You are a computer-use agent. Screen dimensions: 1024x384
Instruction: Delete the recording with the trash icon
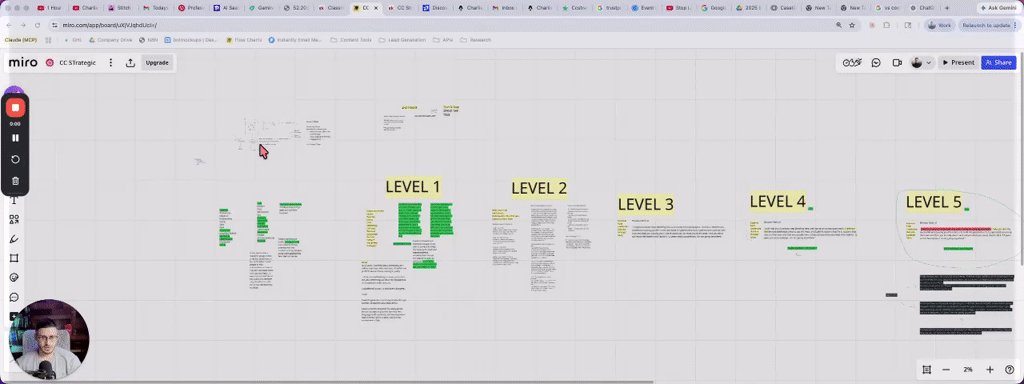[16, 181]
